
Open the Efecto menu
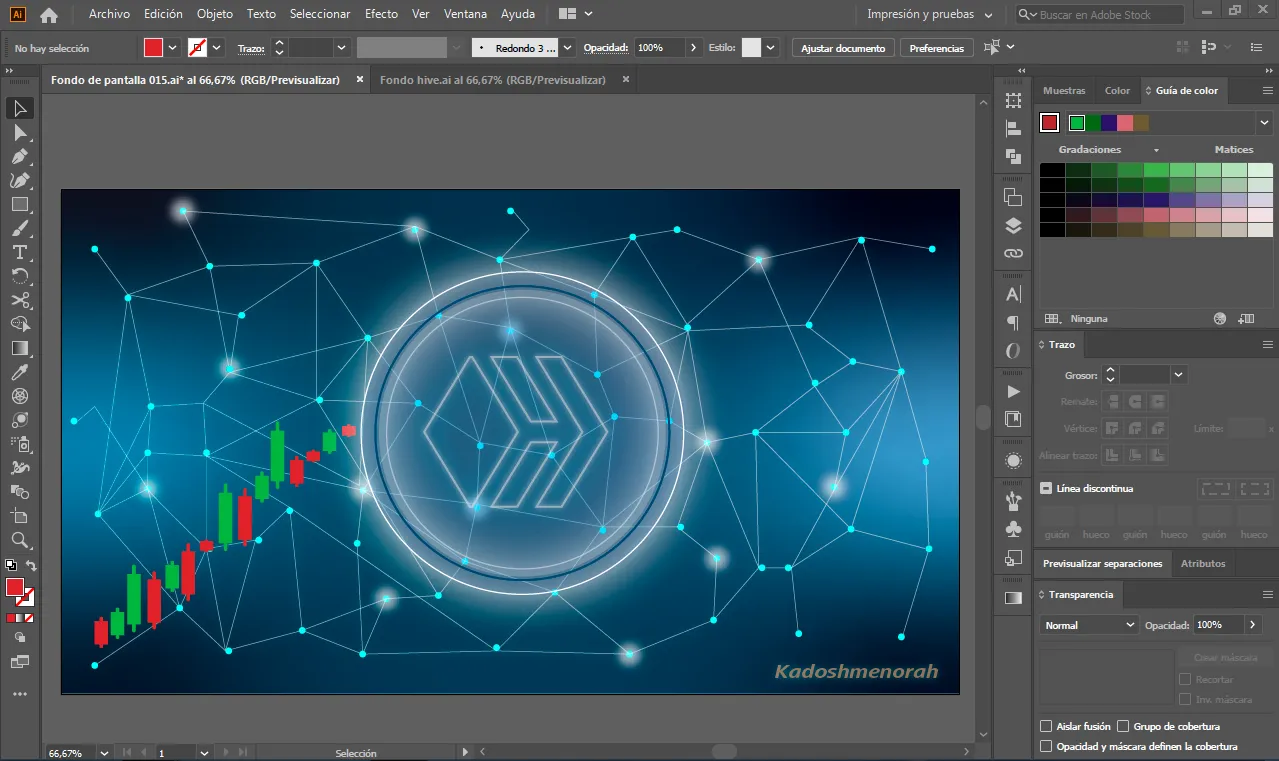381,15
